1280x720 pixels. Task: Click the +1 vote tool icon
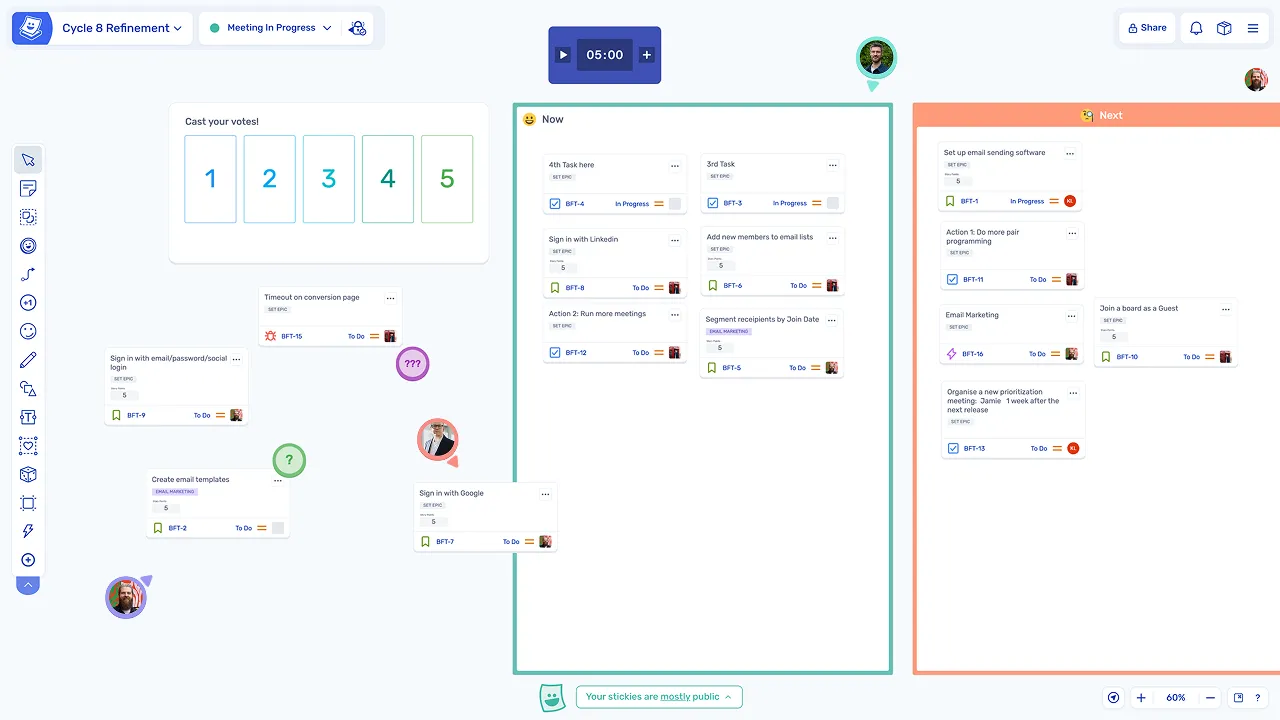[28, 303]
